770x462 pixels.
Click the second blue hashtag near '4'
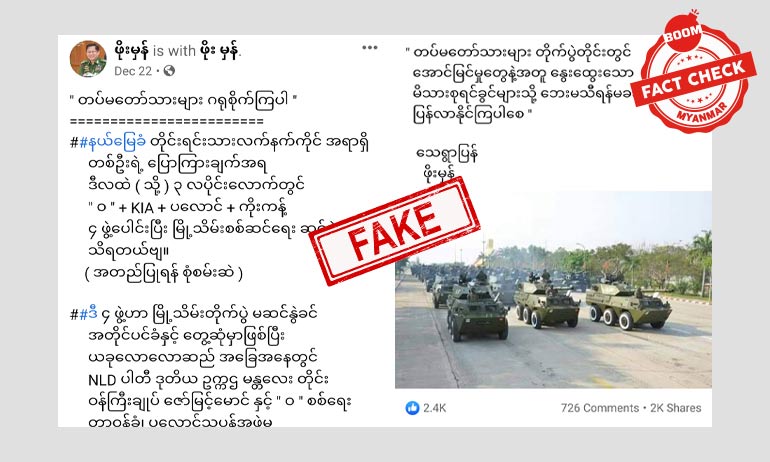pyautogui.click(x=88, y=314)
